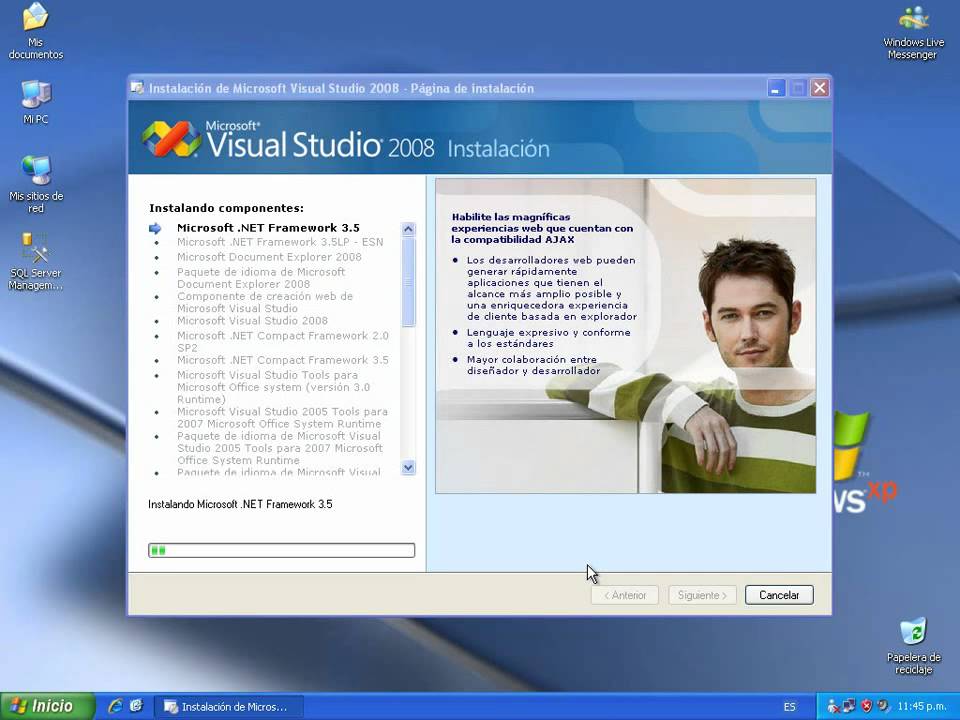This screenshot has width=960, height=720.
Task: Click the installer title bar icon
Action: pyautogui.click(x=138, y=88)
